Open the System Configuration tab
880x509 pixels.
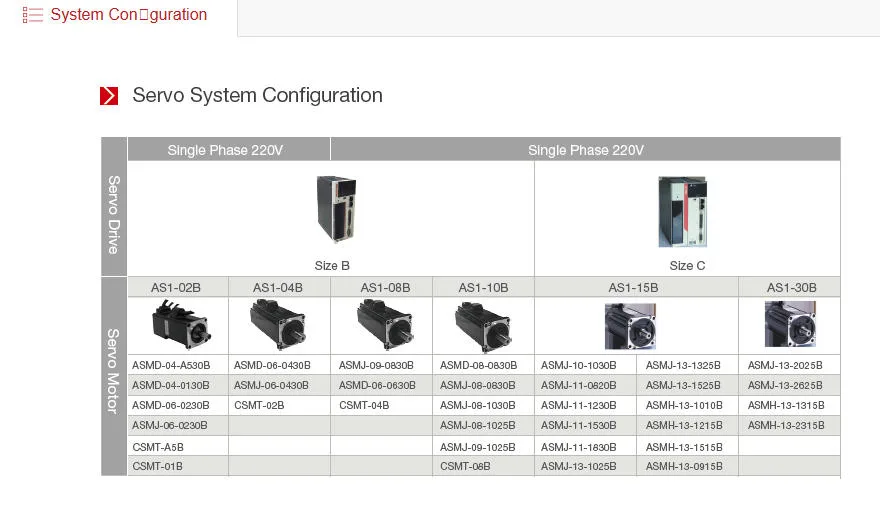(129, 15)
